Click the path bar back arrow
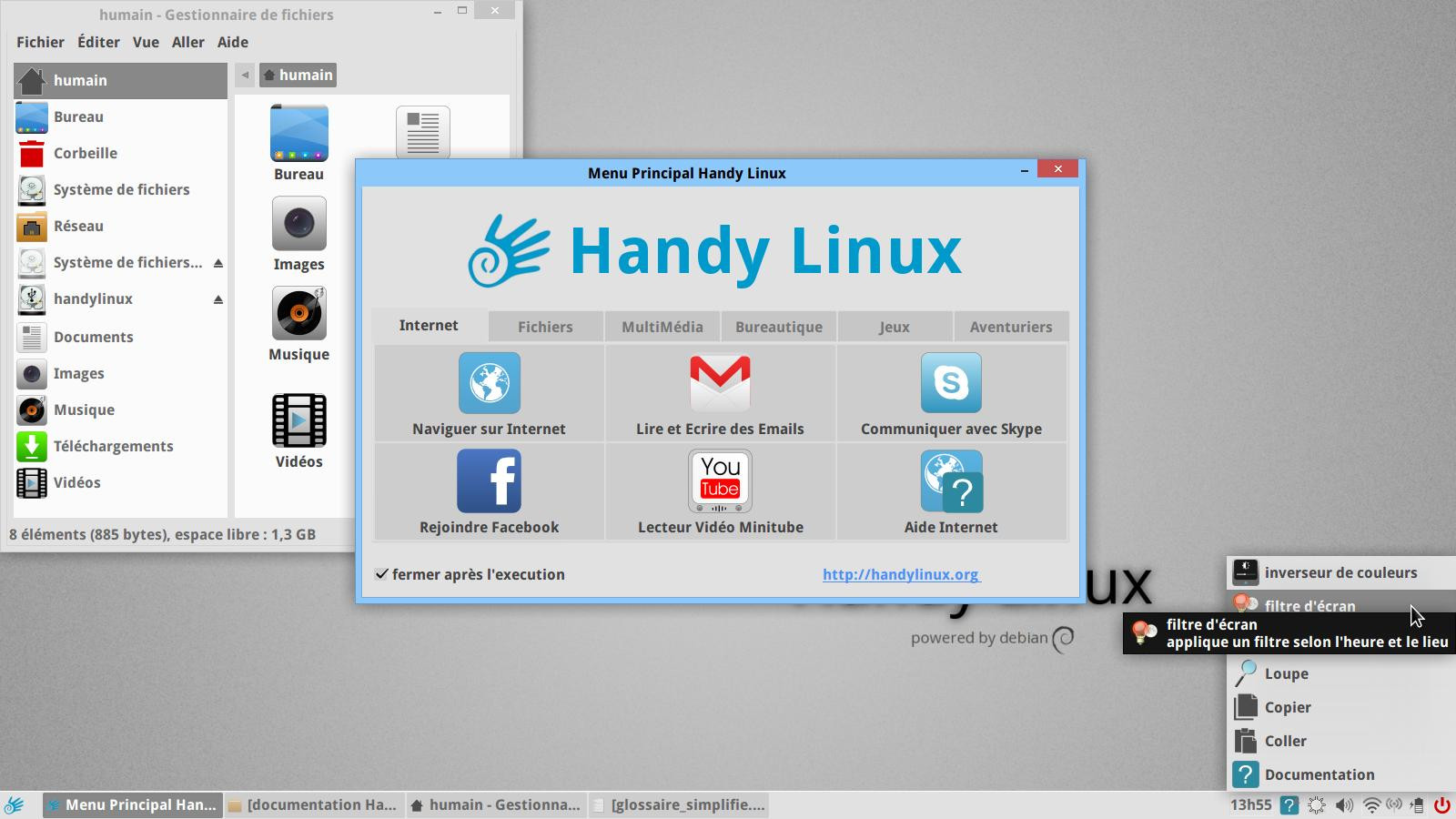Viewport: 1456px width, 819px height. (x=245, y=75)
